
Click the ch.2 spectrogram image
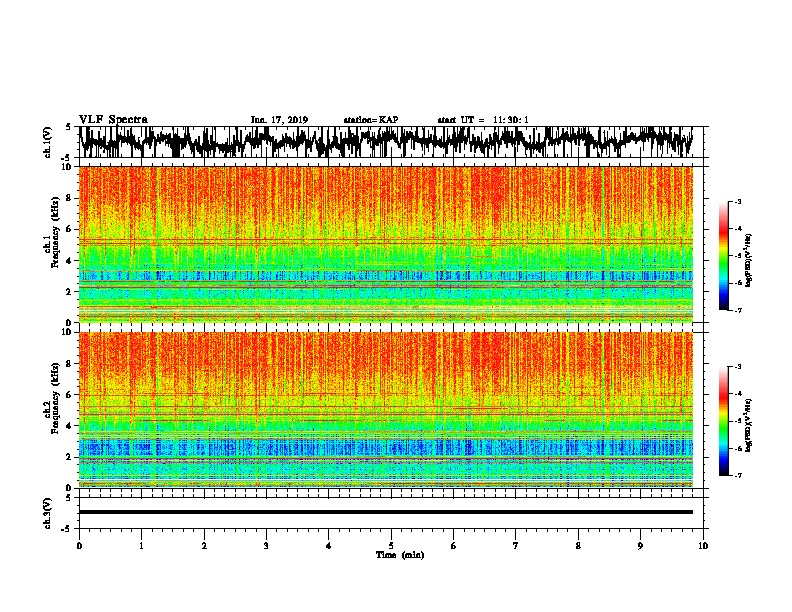pyautogui.click(x=386, y=410)
